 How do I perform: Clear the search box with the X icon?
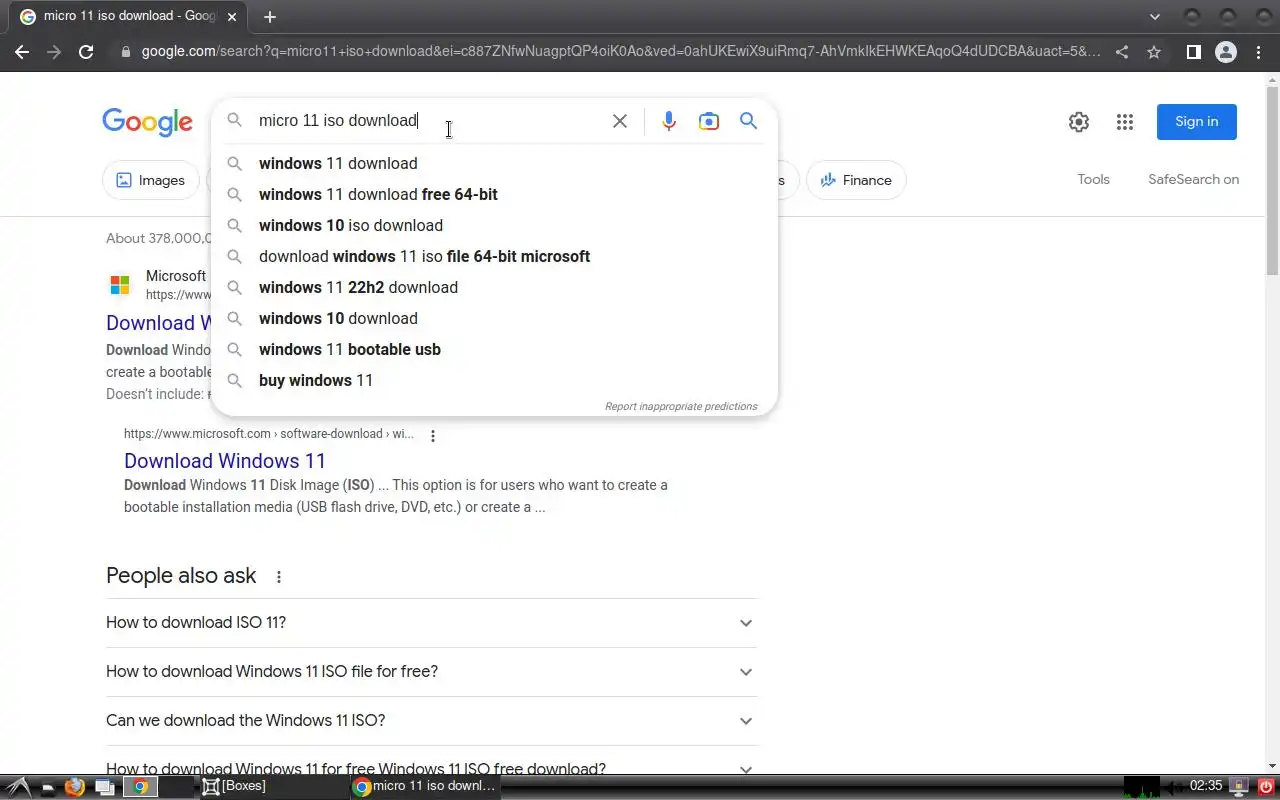click(x=620, y=121)
